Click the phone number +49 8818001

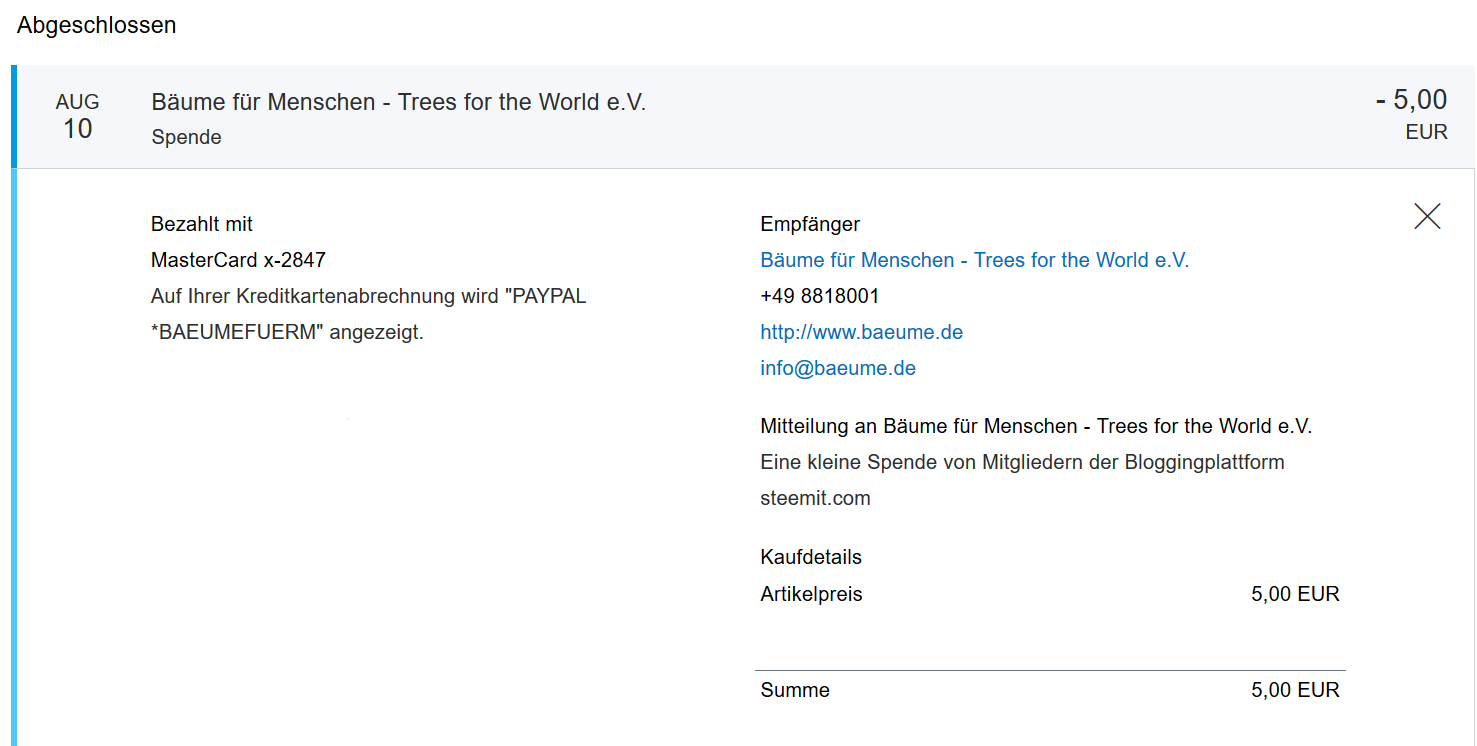point(820,296)
